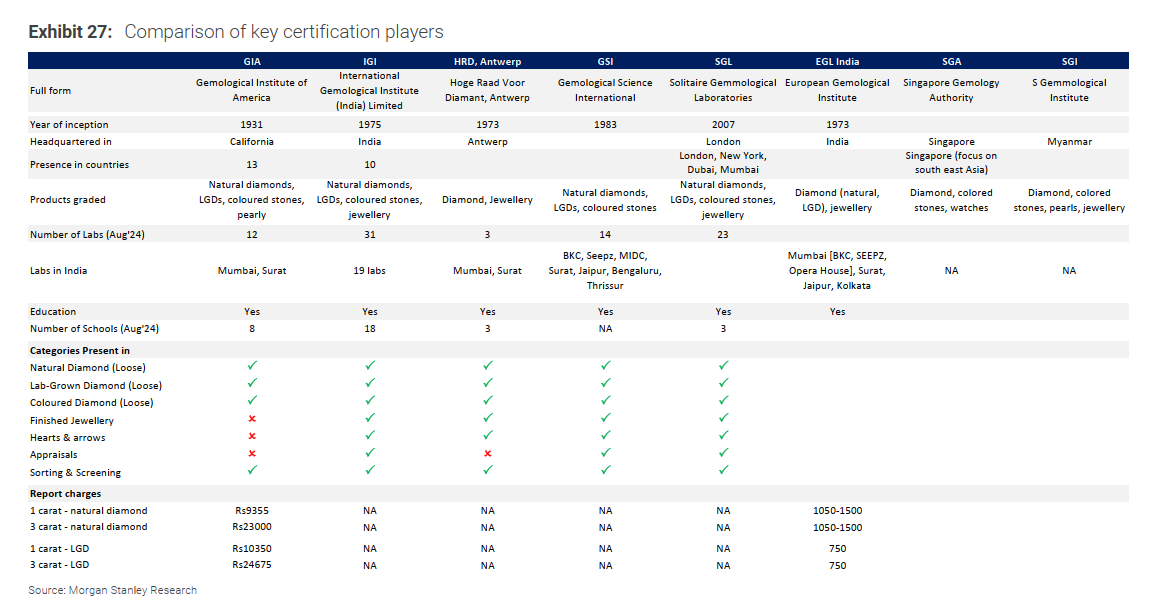Click SGL's Appraisals check mark
The width and height of the screenshot is (1158, 605).
pos(724,452)
